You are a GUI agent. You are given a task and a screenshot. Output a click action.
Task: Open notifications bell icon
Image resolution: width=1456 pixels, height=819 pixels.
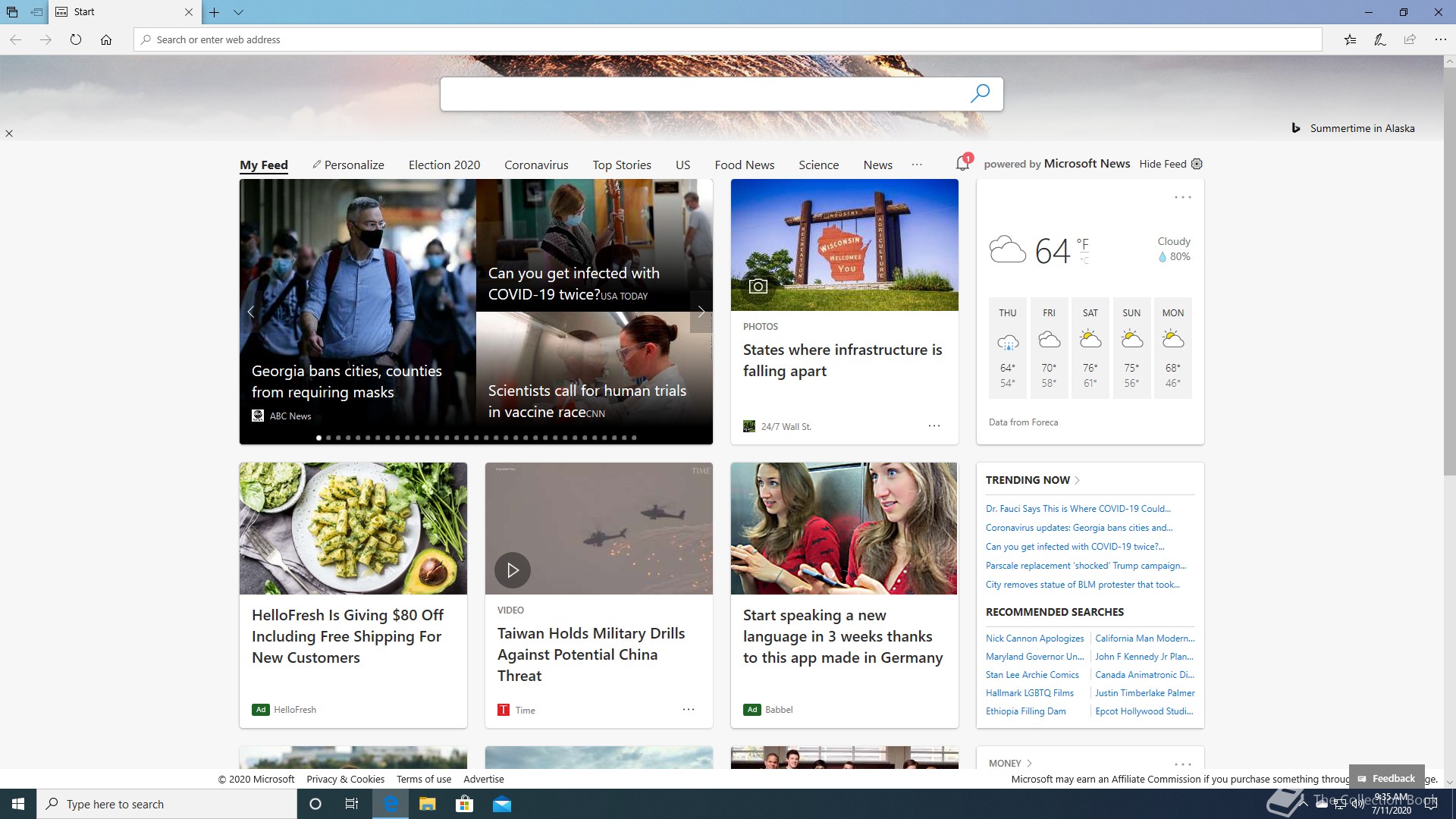point(963,162)
